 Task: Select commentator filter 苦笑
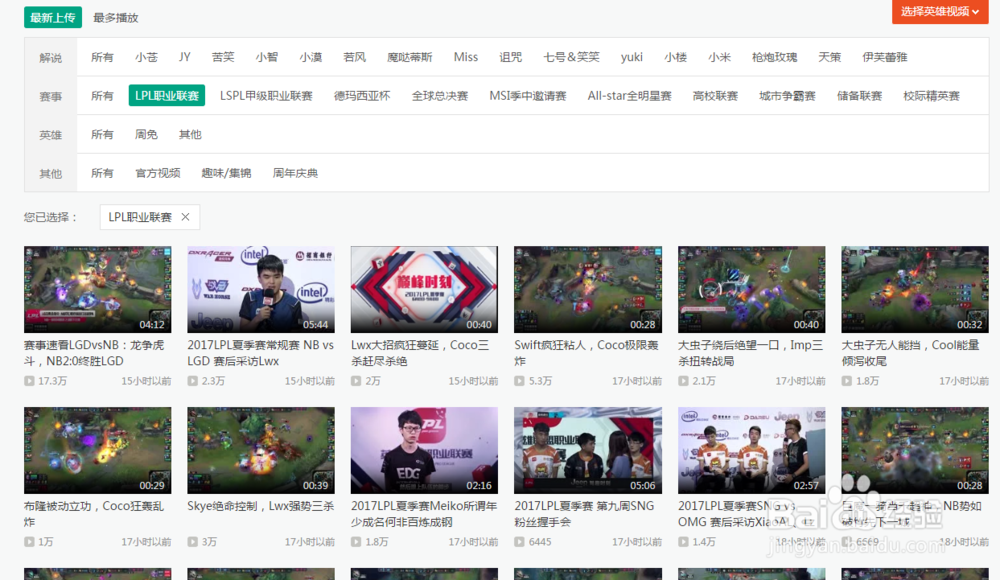click(x=223, y=57)
